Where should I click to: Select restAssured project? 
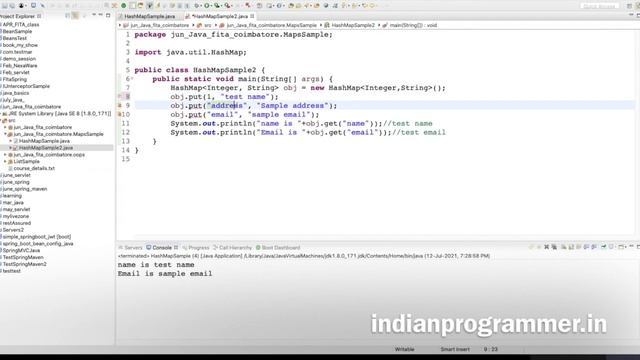[x=16, y=223]
